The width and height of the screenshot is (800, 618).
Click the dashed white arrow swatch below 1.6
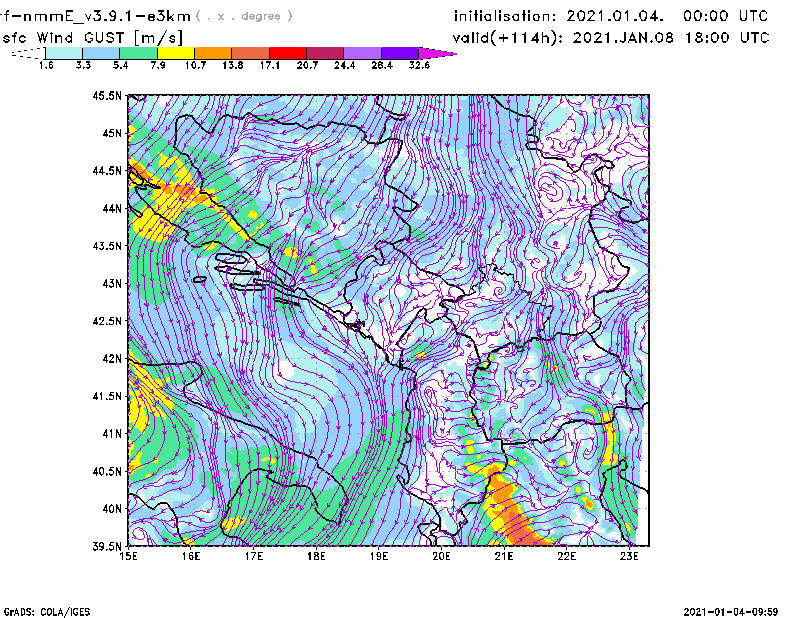tap(28, 53)
